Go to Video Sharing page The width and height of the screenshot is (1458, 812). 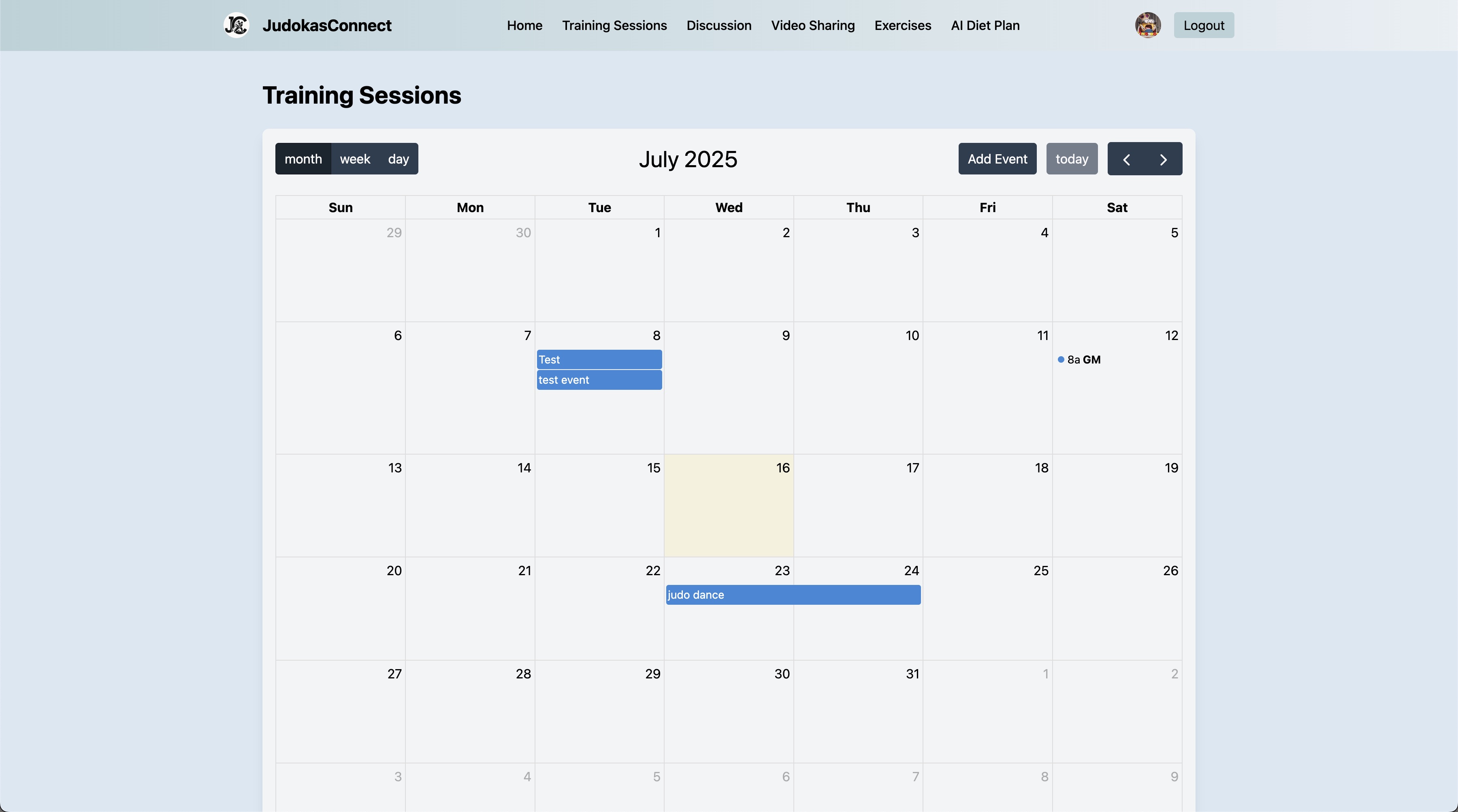coord(813,26)
